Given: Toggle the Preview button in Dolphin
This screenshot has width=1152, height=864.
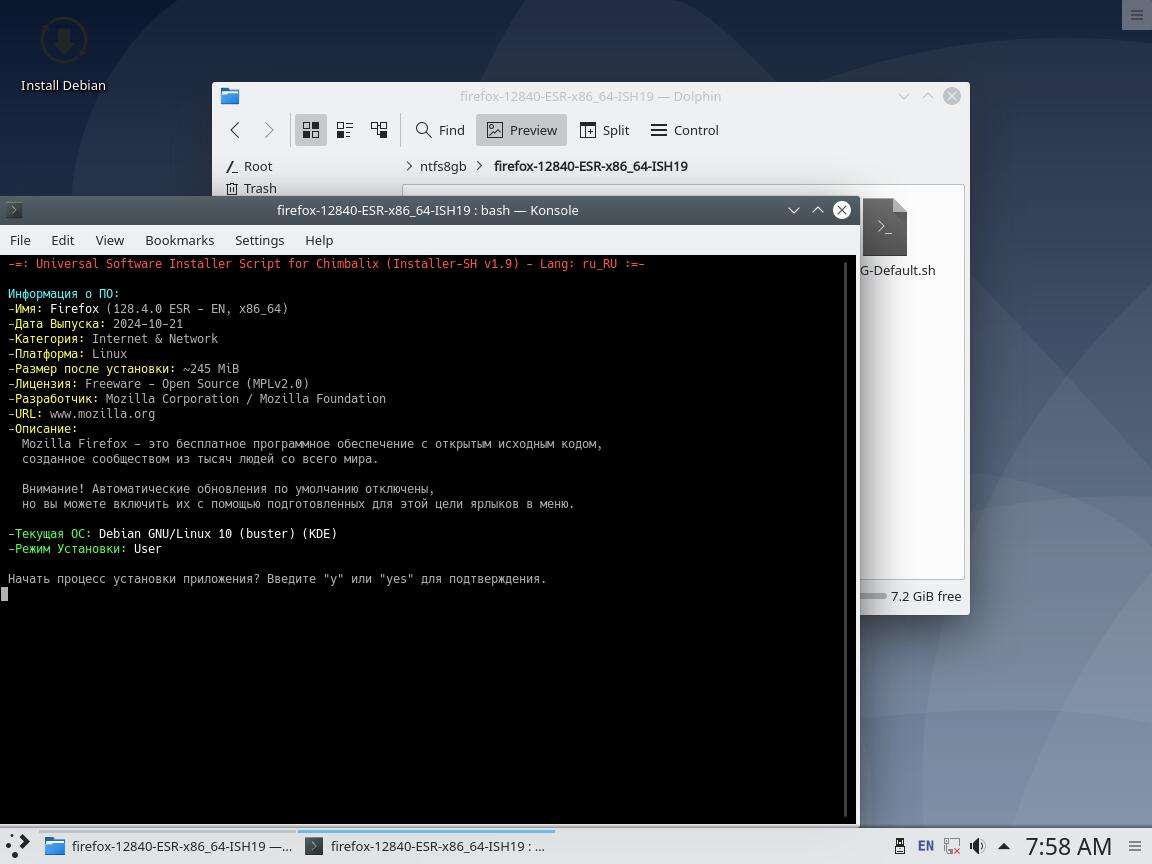Looking at the screenshot, I should 521,130.
